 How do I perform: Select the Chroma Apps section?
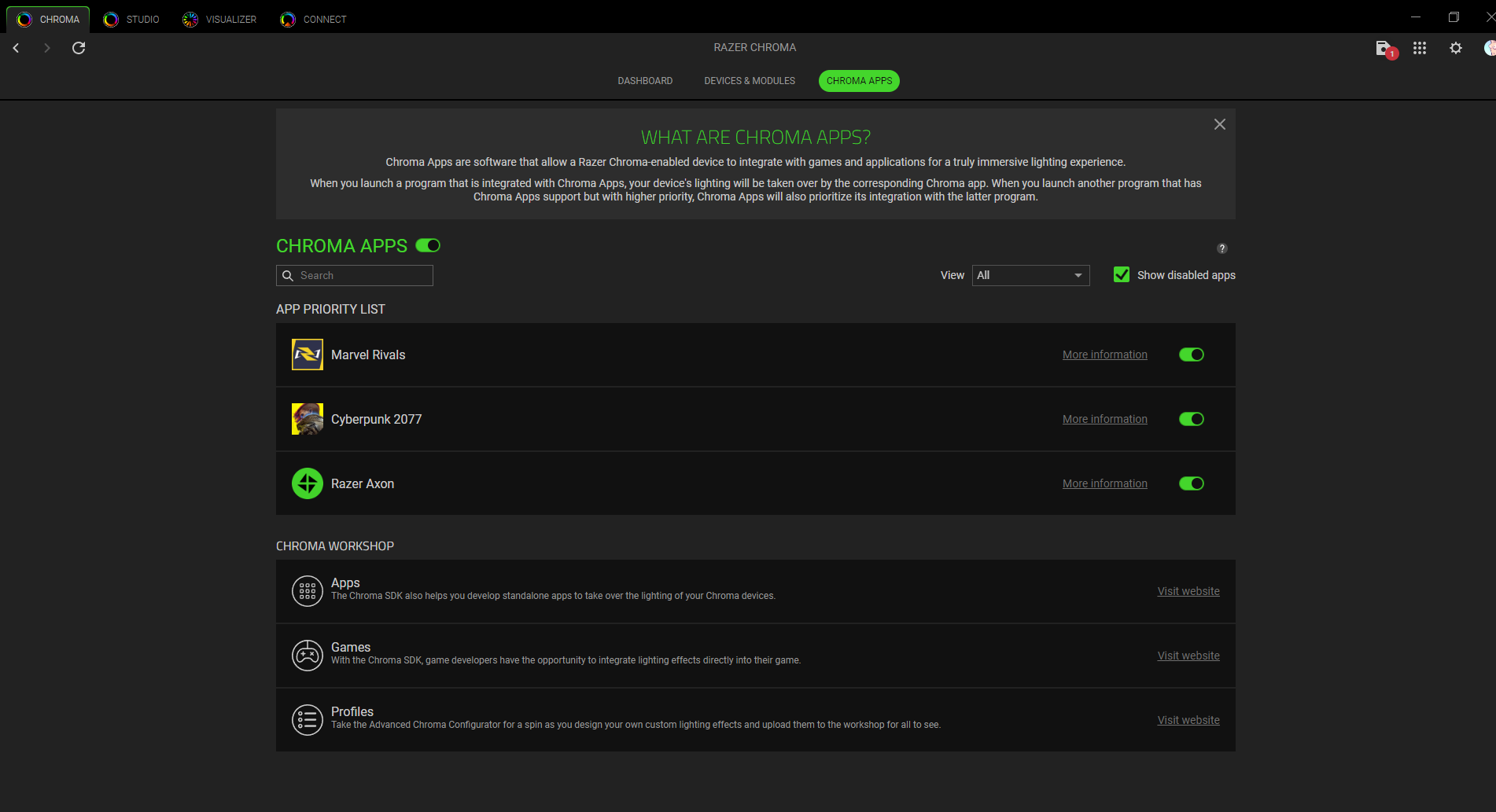point(859,81)
